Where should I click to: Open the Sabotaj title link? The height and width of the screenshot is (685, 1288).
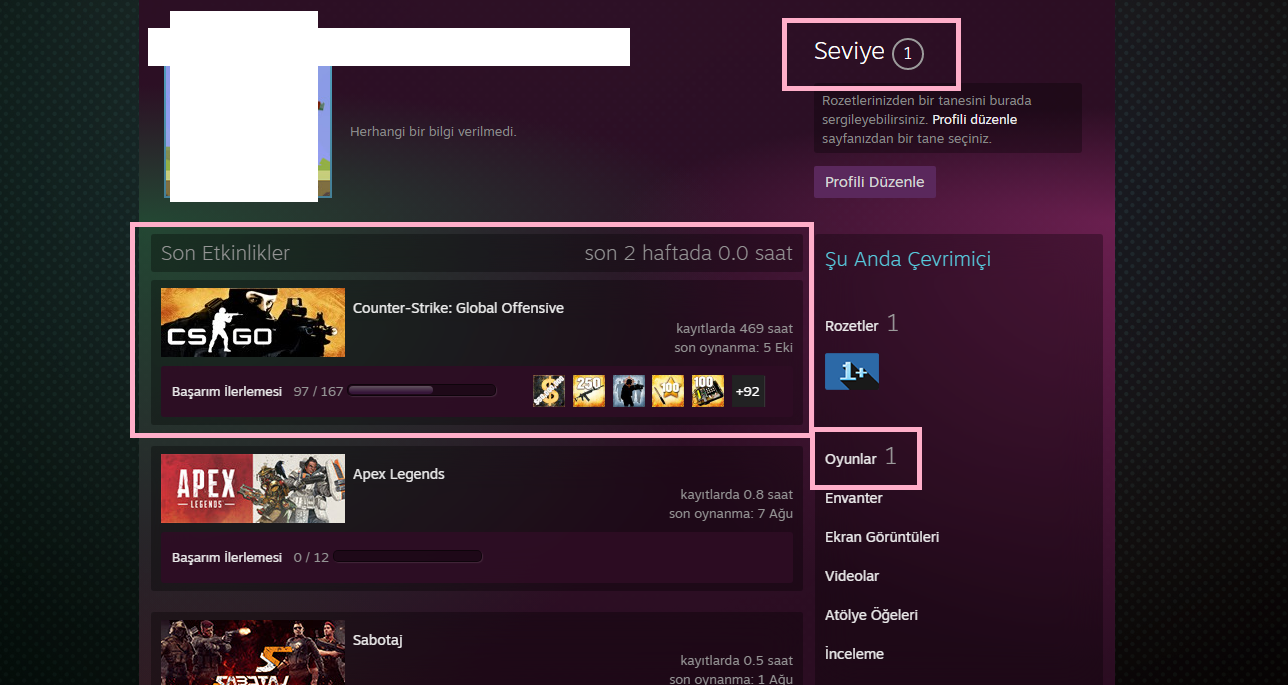pos(378,640)
